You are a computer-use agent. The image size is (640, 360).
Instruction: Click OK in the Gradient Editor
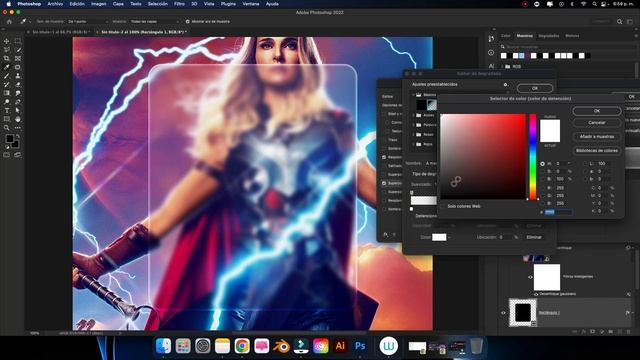pyautogui.click(x=535, y=88)
